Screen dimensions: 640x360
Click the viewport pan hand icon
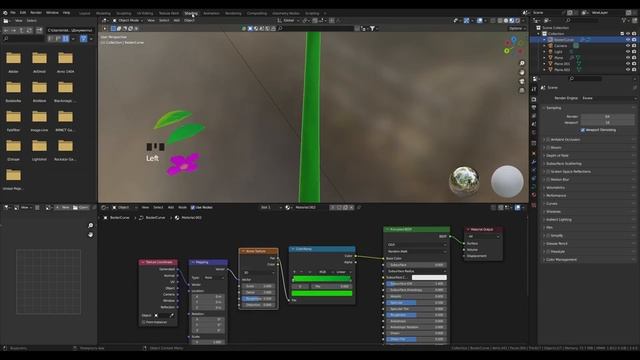click(x=522, y=72)
